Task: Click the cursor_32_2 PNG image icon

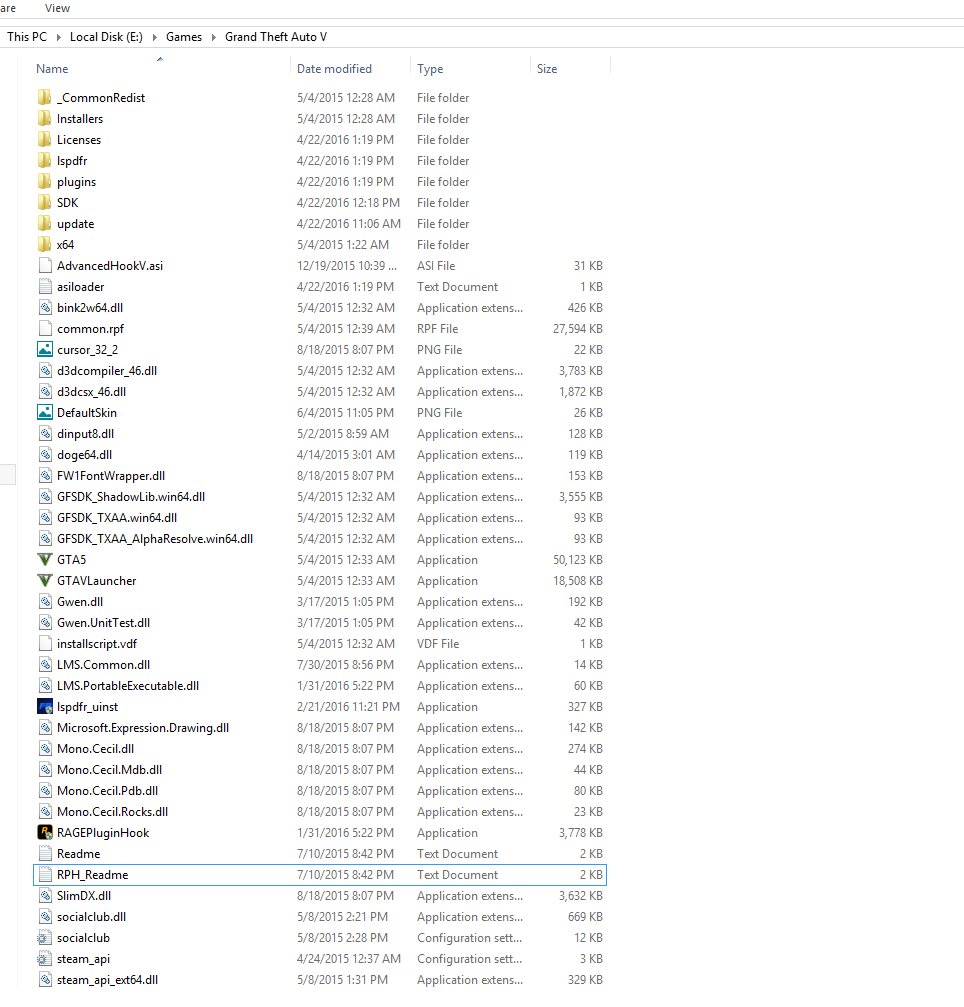Action: 45,349
